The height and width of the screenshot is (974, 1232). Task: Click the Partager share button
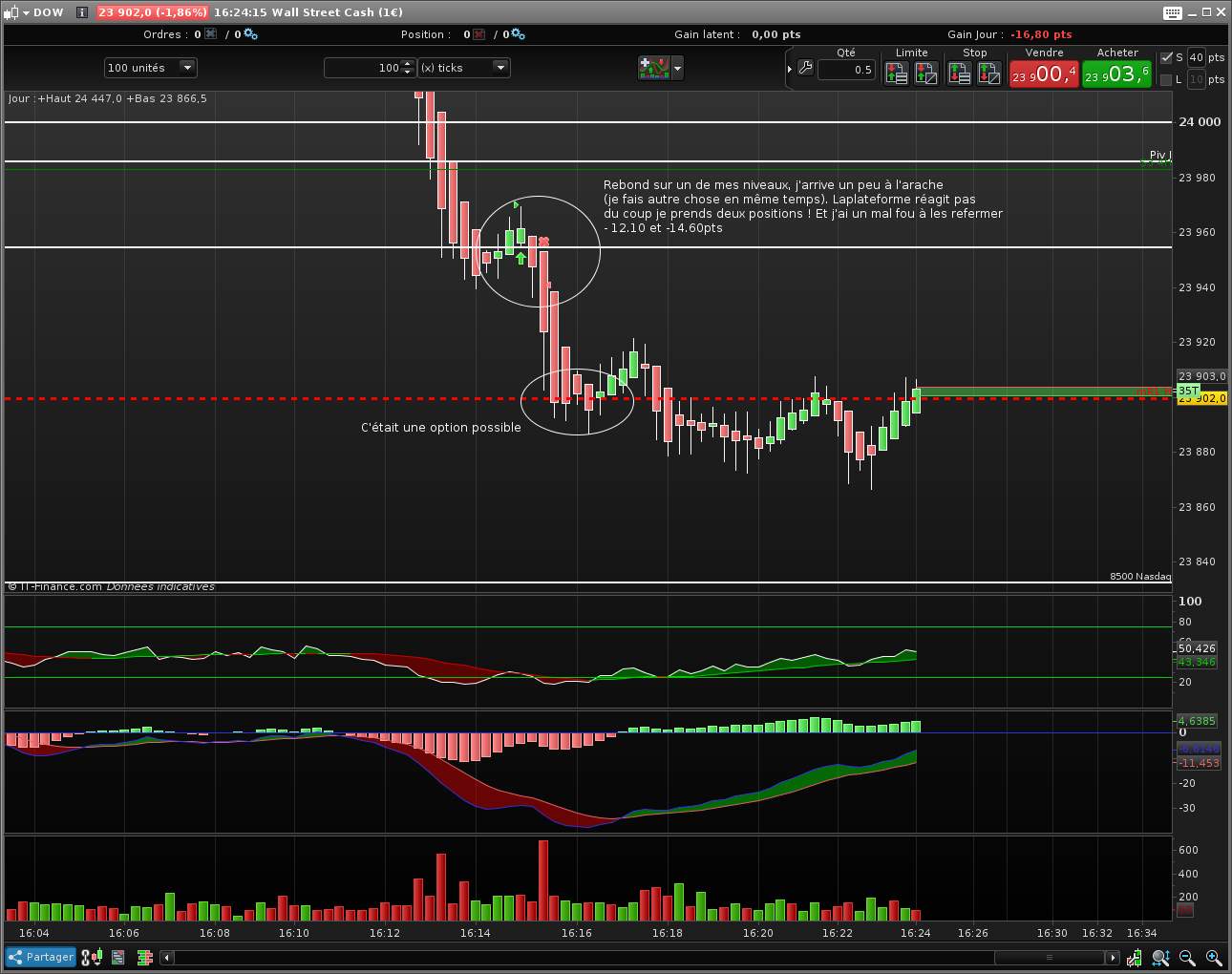41,957
